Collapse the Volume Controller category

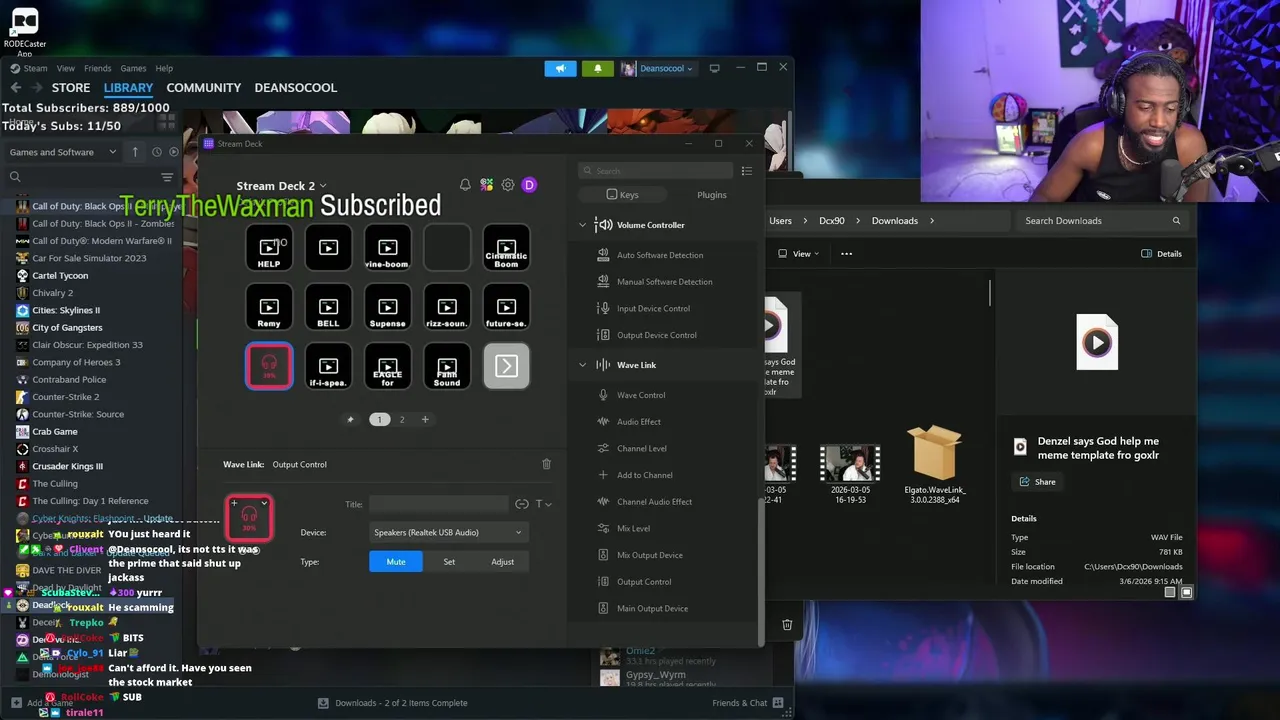[x=583, y=225]
